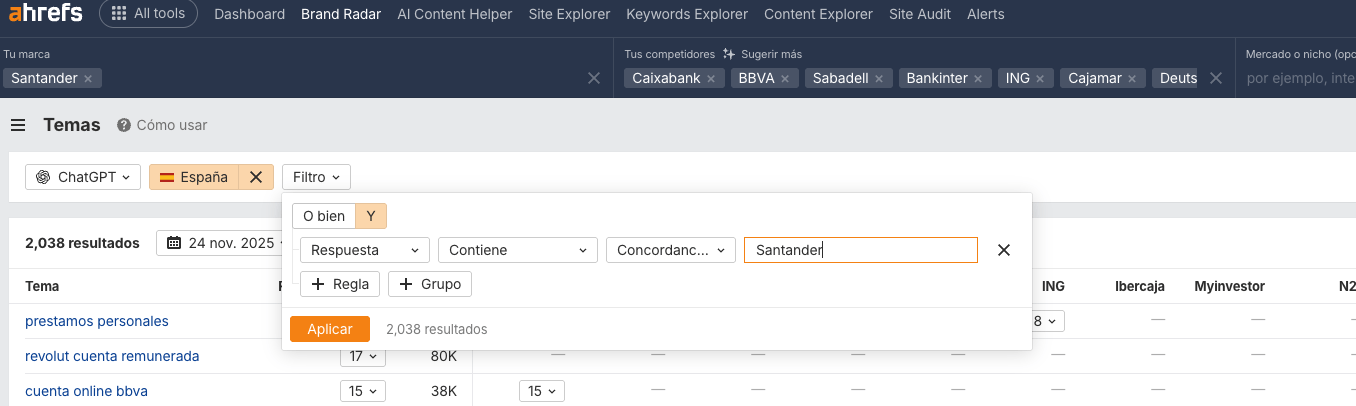
Task: Click the Cómo usar help icon
Action: tap(124, 125)
